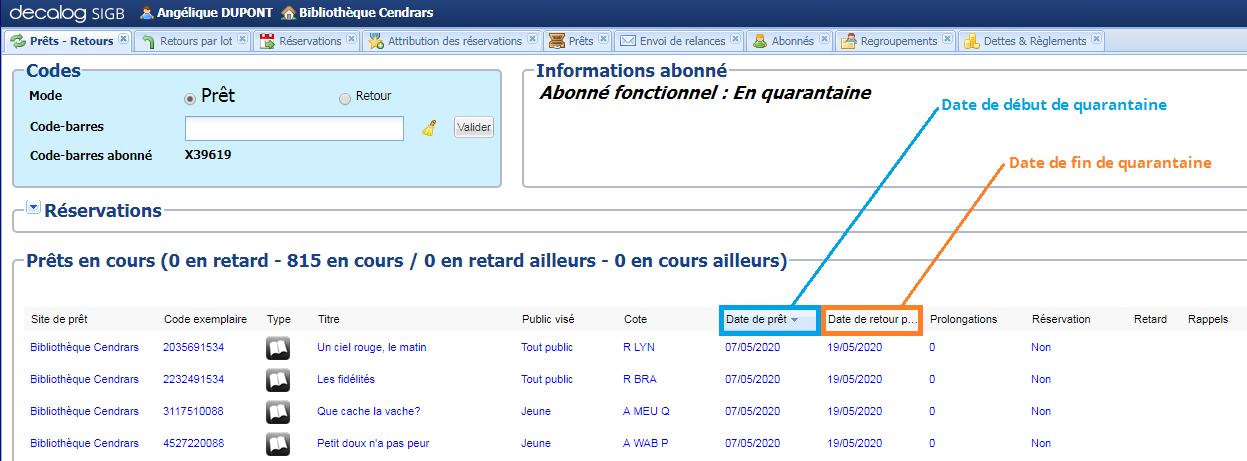This screenshot has width=1247, height=461.
Task: Close the Dettes & Règlements tab
Action: 1096,40
